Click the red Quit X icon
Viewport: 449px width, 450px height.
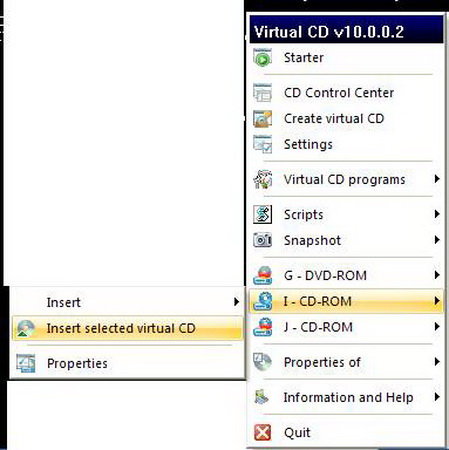[x=262, y=432]
